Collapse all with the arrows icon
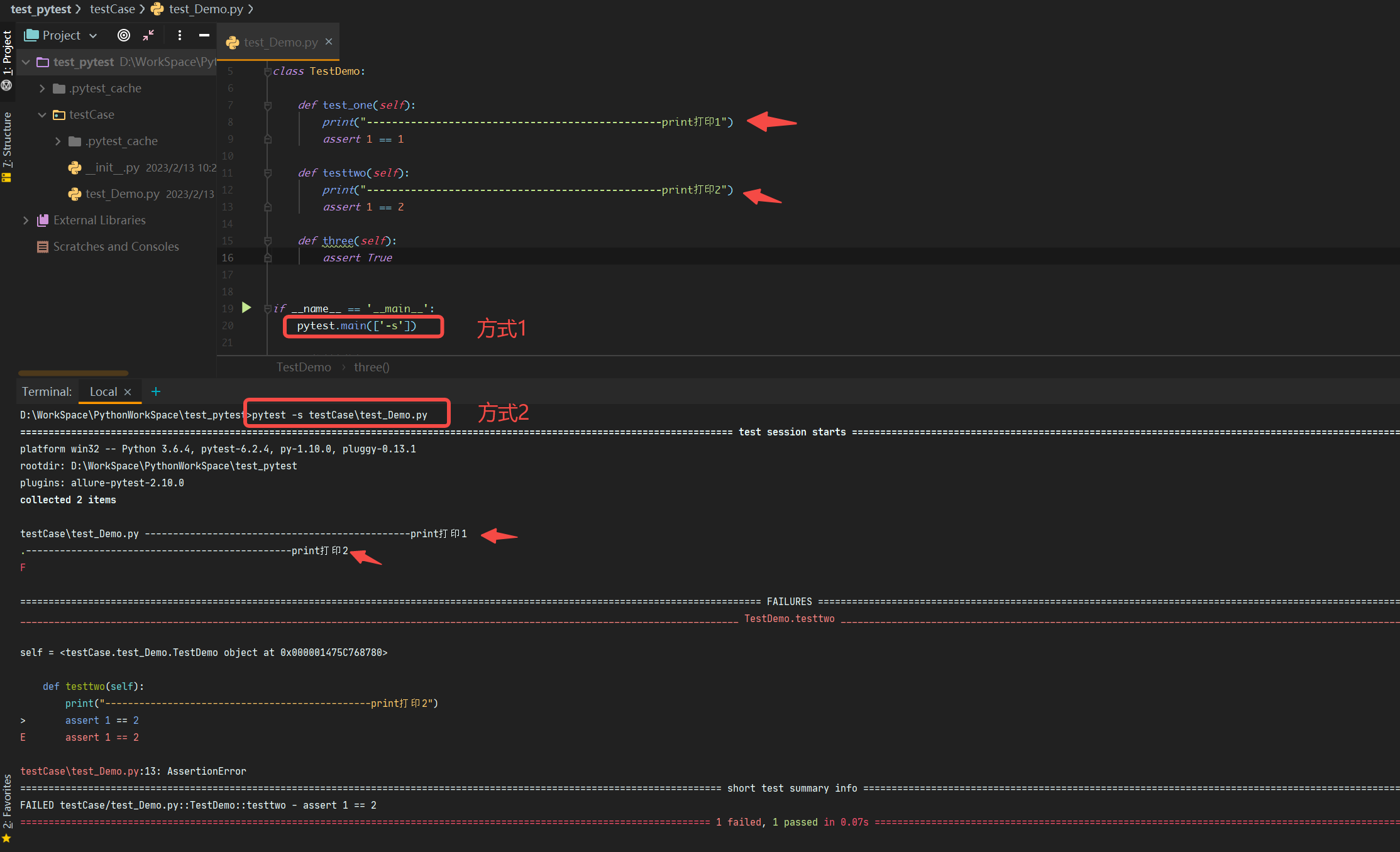 coord(148,35)
